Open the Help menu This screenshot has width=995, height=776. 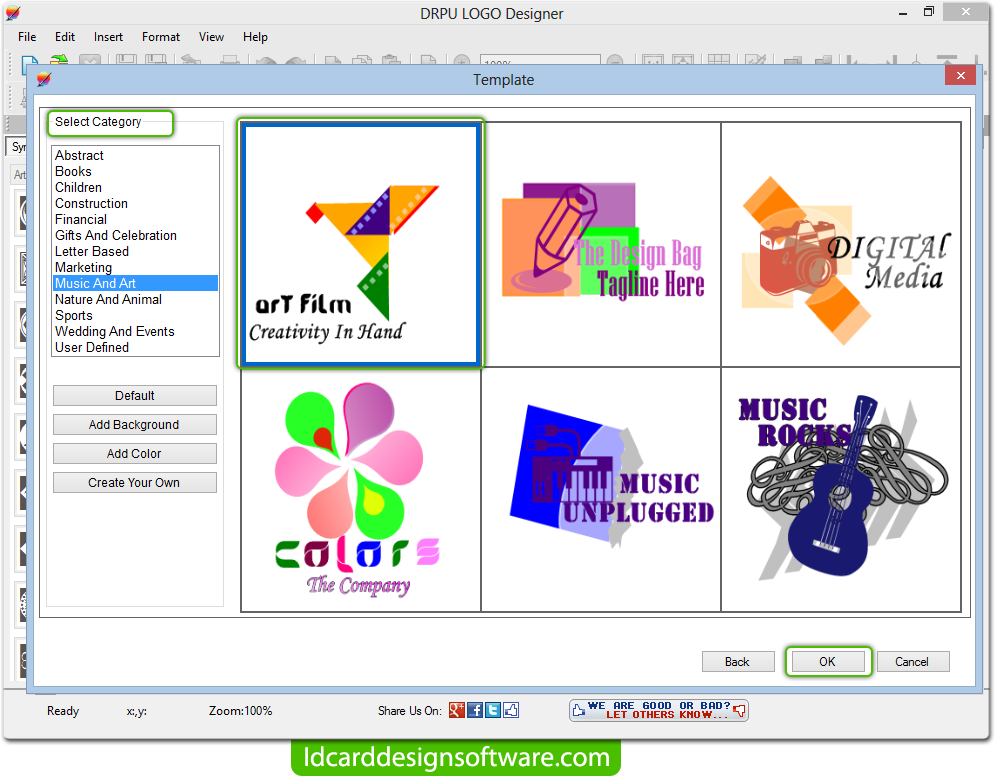(255, 37)
